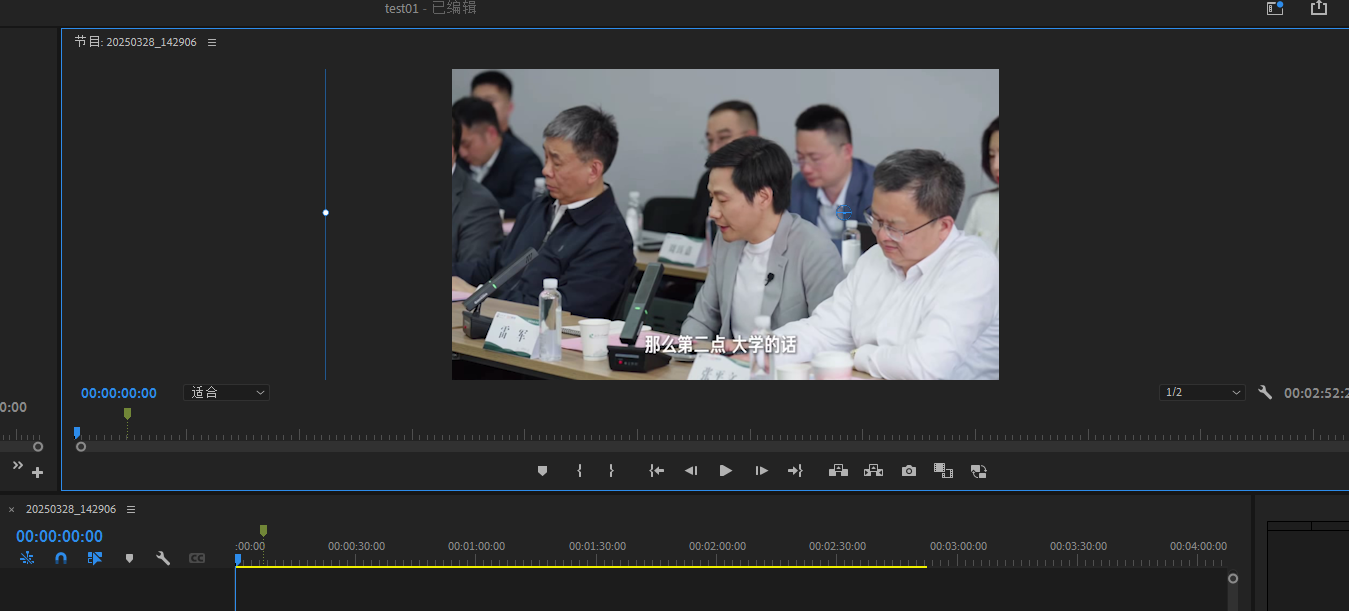
Task: Toggle timeline snapping magnet icon
Action: point(61,558)
